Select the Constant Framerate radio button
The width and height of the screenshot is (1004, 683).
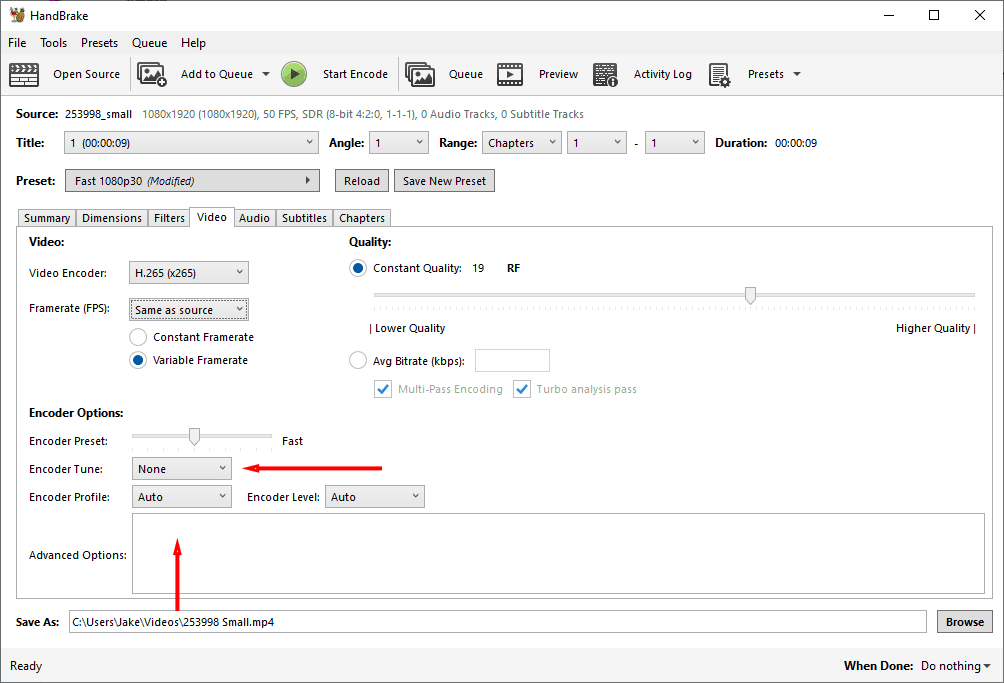(137, 337)
